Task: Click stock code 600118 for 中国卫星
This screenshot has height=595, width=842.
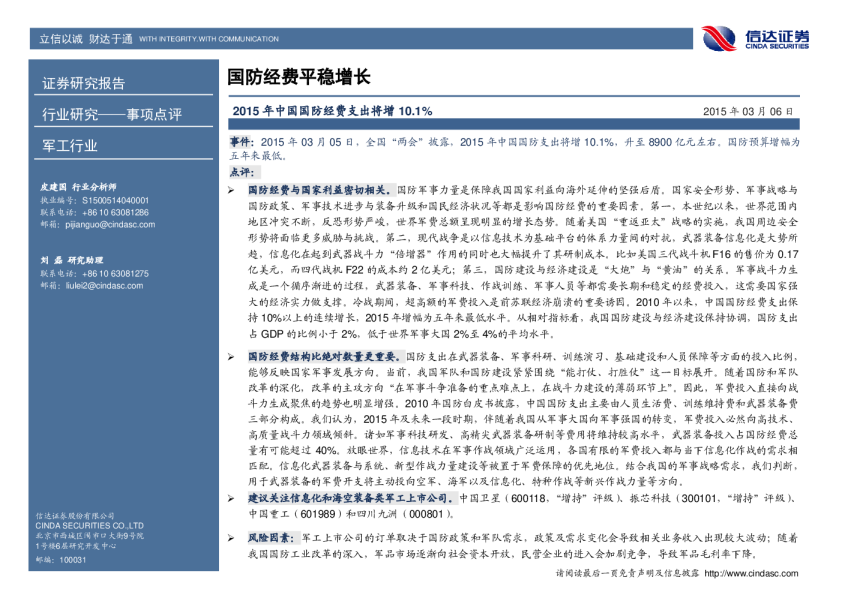Action: click(528, 498)
